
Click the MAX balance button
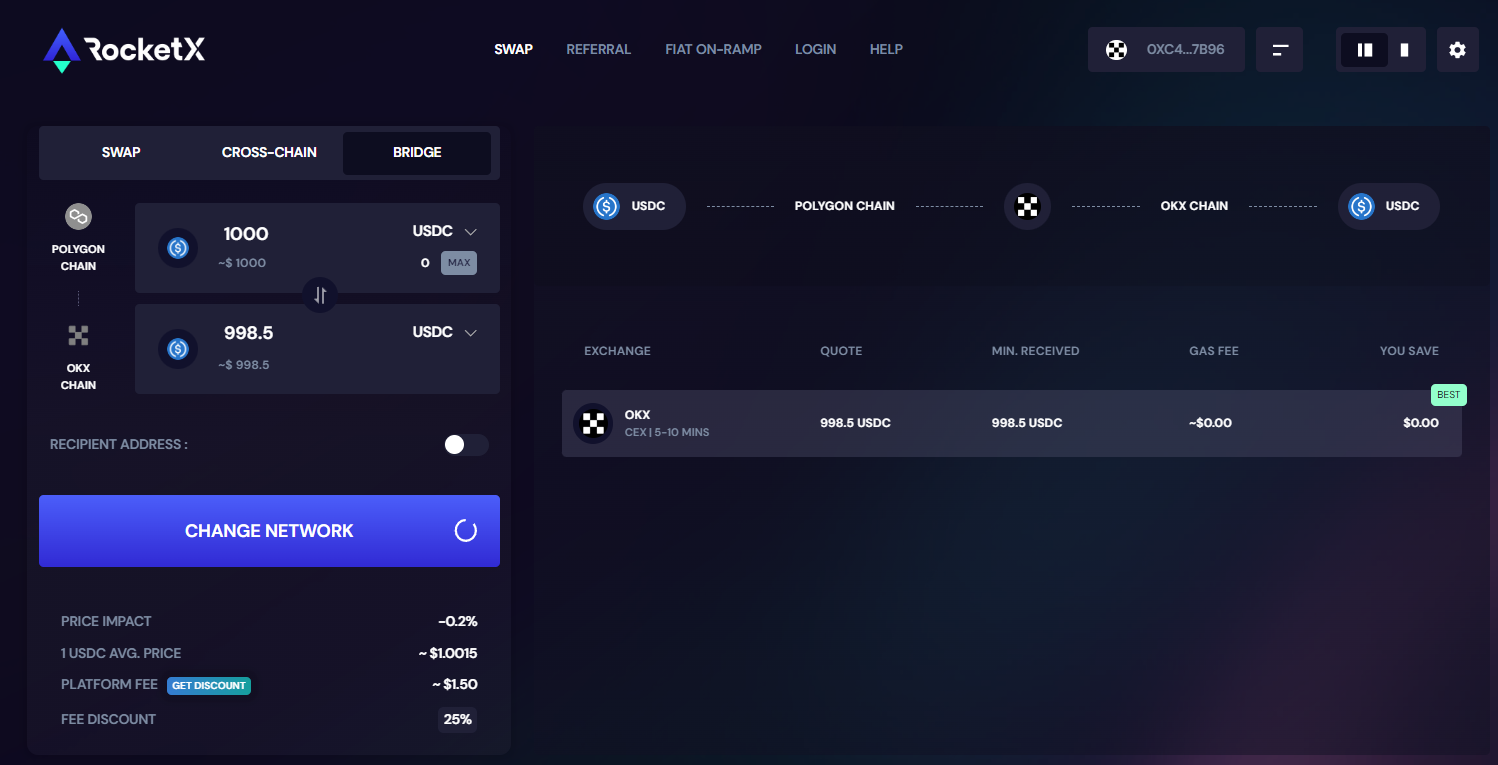coord(459,263)
